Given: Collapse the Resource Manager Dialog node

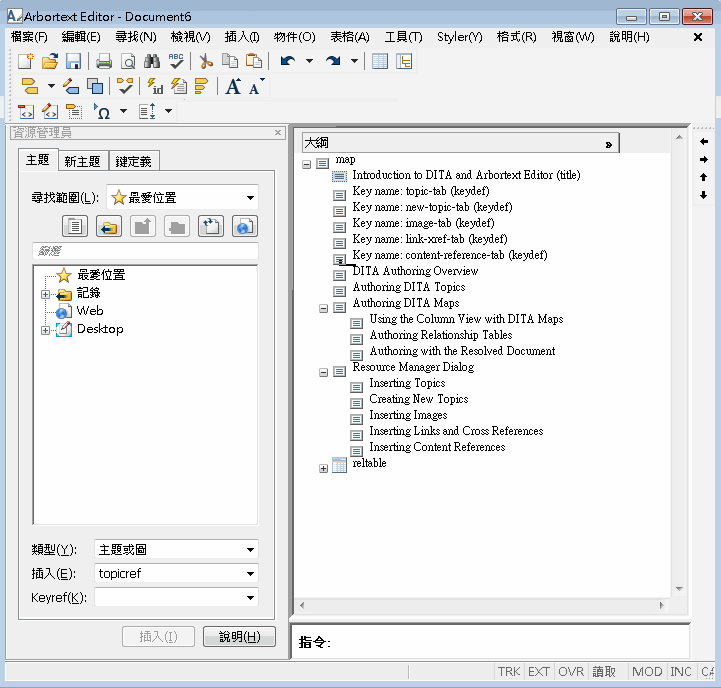Looking at the screenshot, I should click(324, 373).
